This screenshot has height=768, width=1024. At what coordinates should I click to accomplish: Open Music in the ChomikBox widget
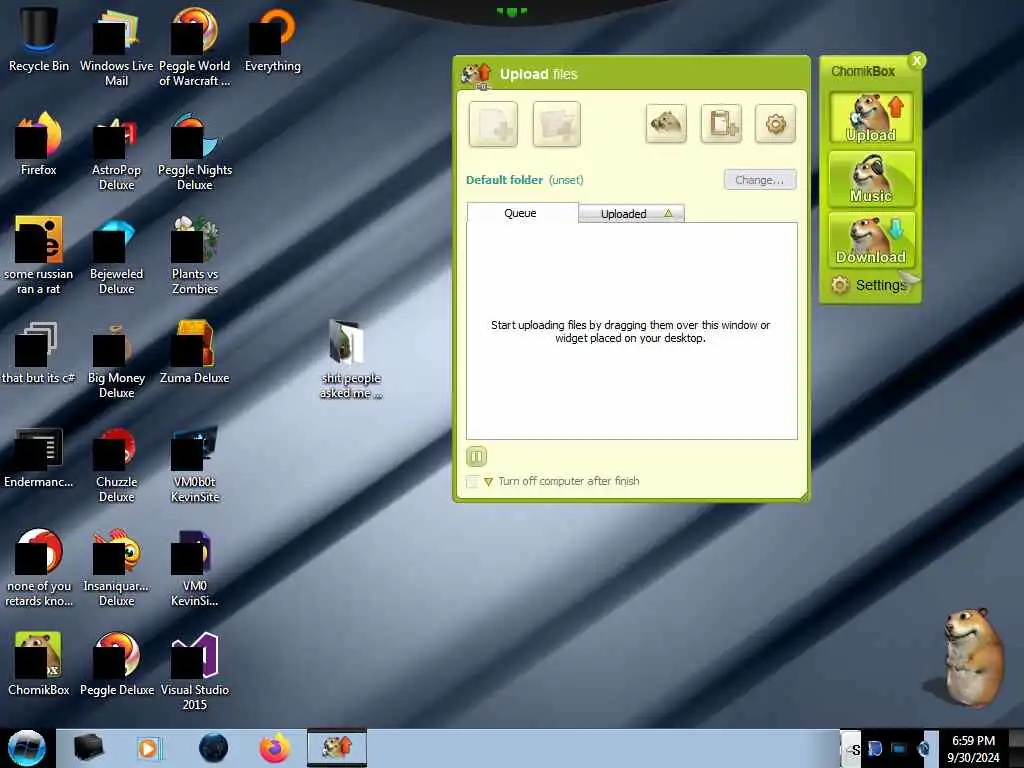(871, 178)
